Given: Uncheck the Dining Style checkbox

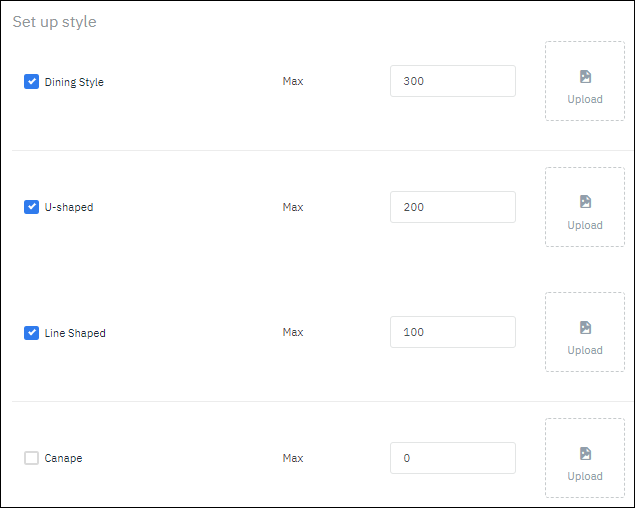Looking at the screenshot, I should pyautogui.click(x=31, y=82).
